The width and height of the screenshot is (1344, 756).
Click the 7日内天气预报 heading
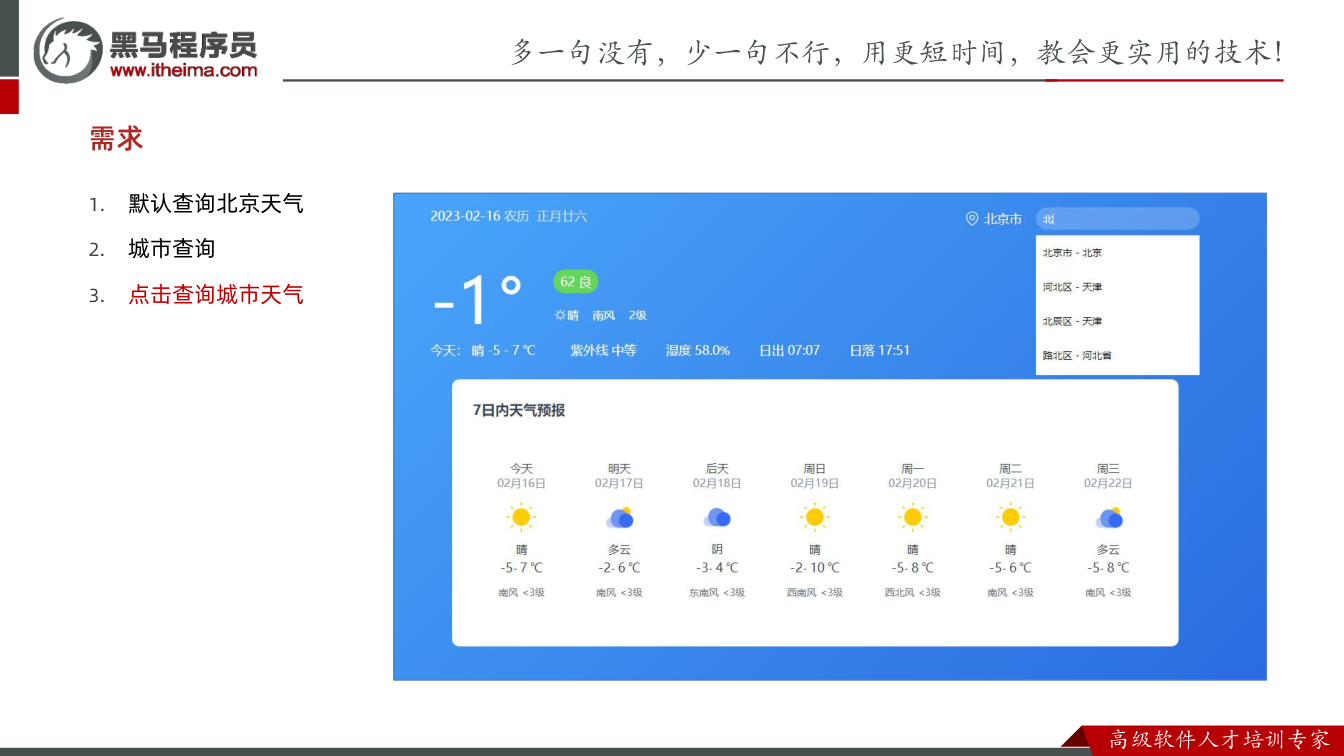coord(519,410)
